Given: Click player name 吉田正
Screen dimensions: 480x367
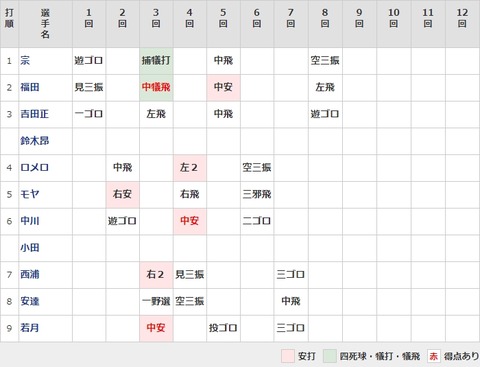Looking at the screenshot, I should tap(34, 114).
